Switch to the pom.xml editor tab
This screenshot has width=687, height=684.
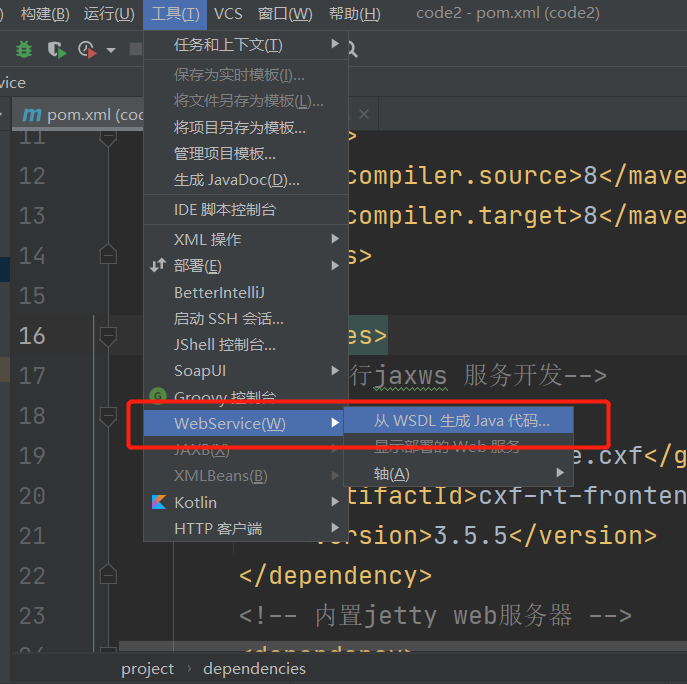78,115
